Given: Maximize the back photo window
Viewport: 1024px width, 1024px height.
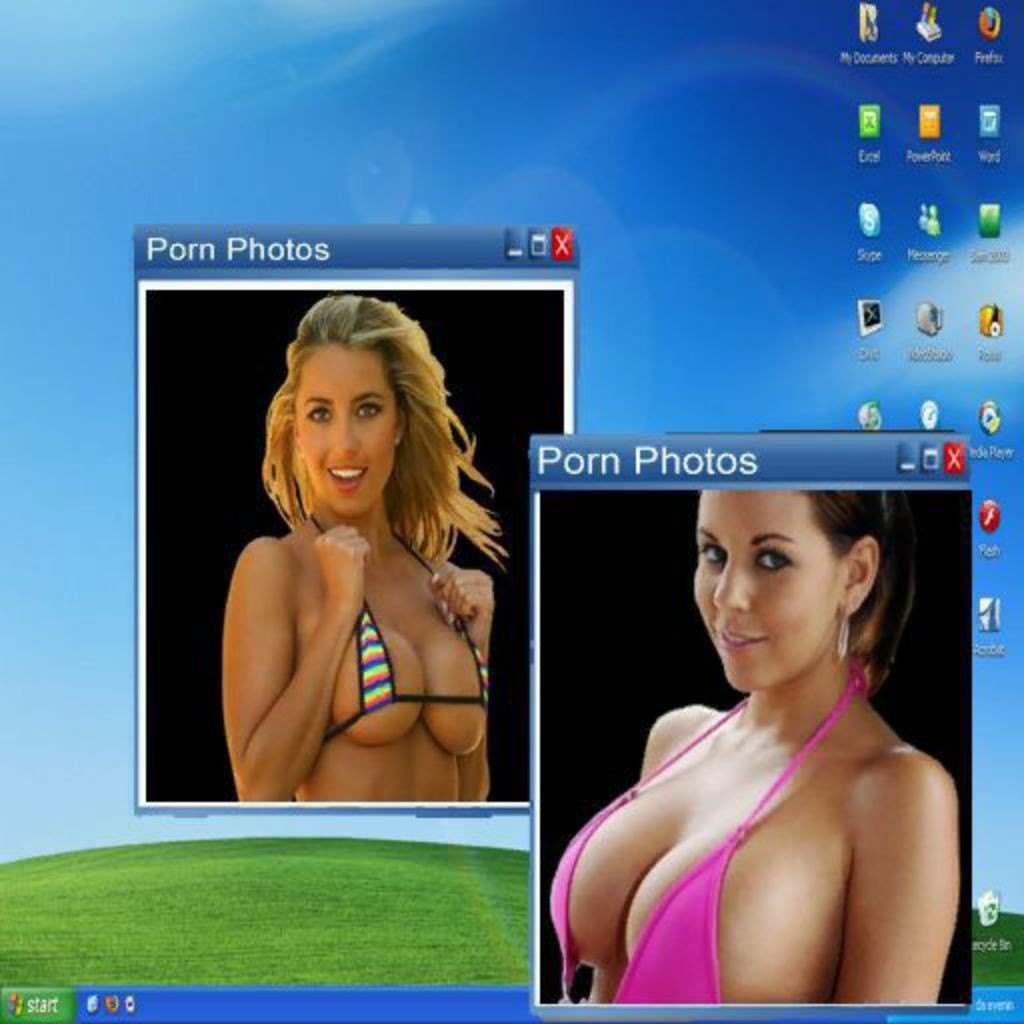Looking at the screenshot, I should (x=538, y=245).
